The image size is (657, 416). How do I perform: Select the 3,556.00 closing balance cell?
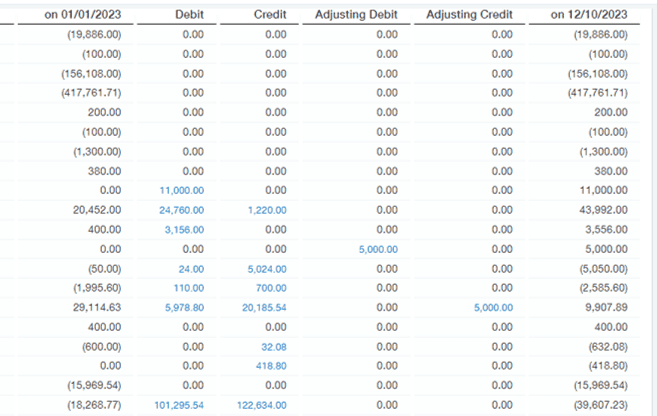coord(606,230)
